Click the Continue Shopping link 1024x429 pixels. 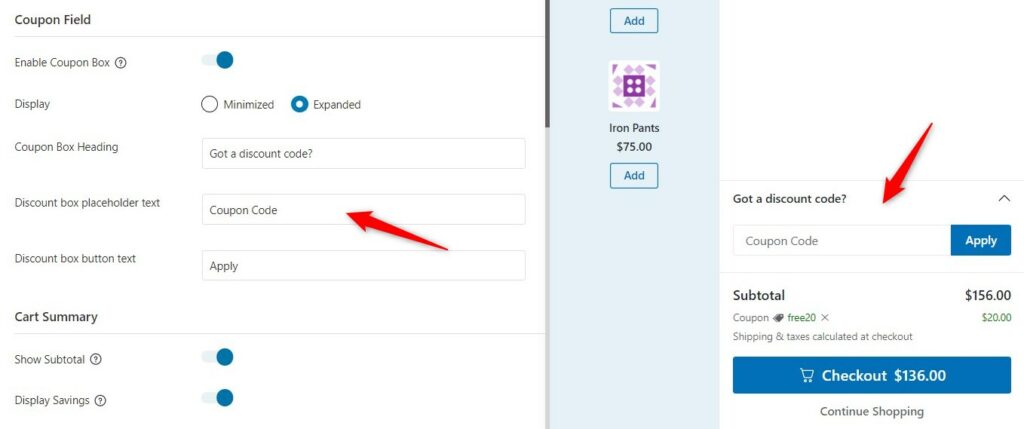tap(872, 411)
